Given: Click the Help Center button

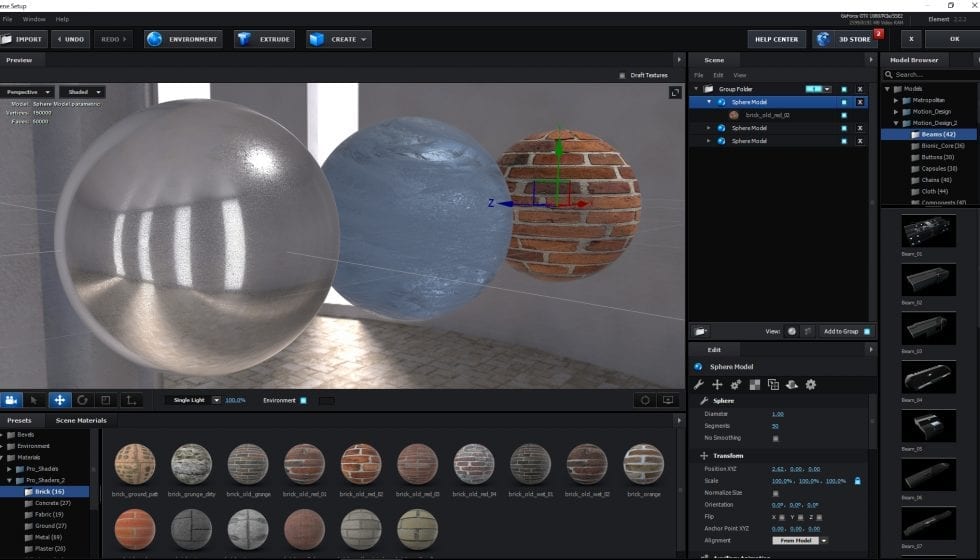Looking at the screenshot, I should pyautogui.click(x=777, y=39).
